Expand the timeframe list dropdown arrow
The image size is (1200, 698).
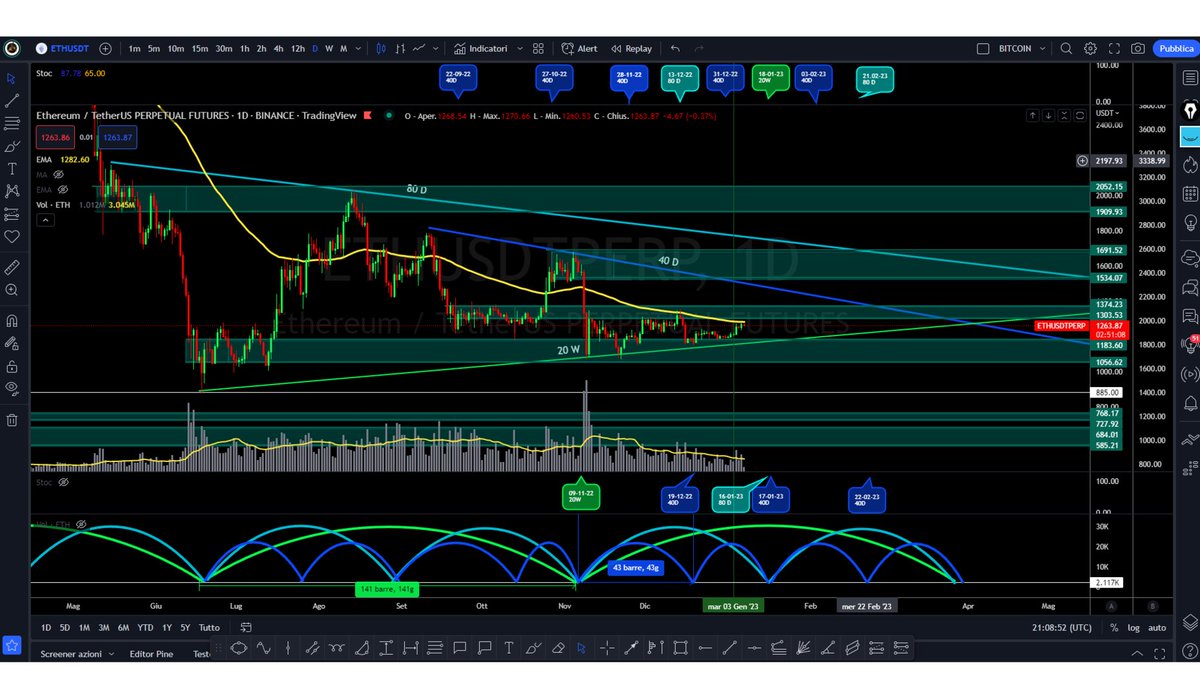pos(360,48)
